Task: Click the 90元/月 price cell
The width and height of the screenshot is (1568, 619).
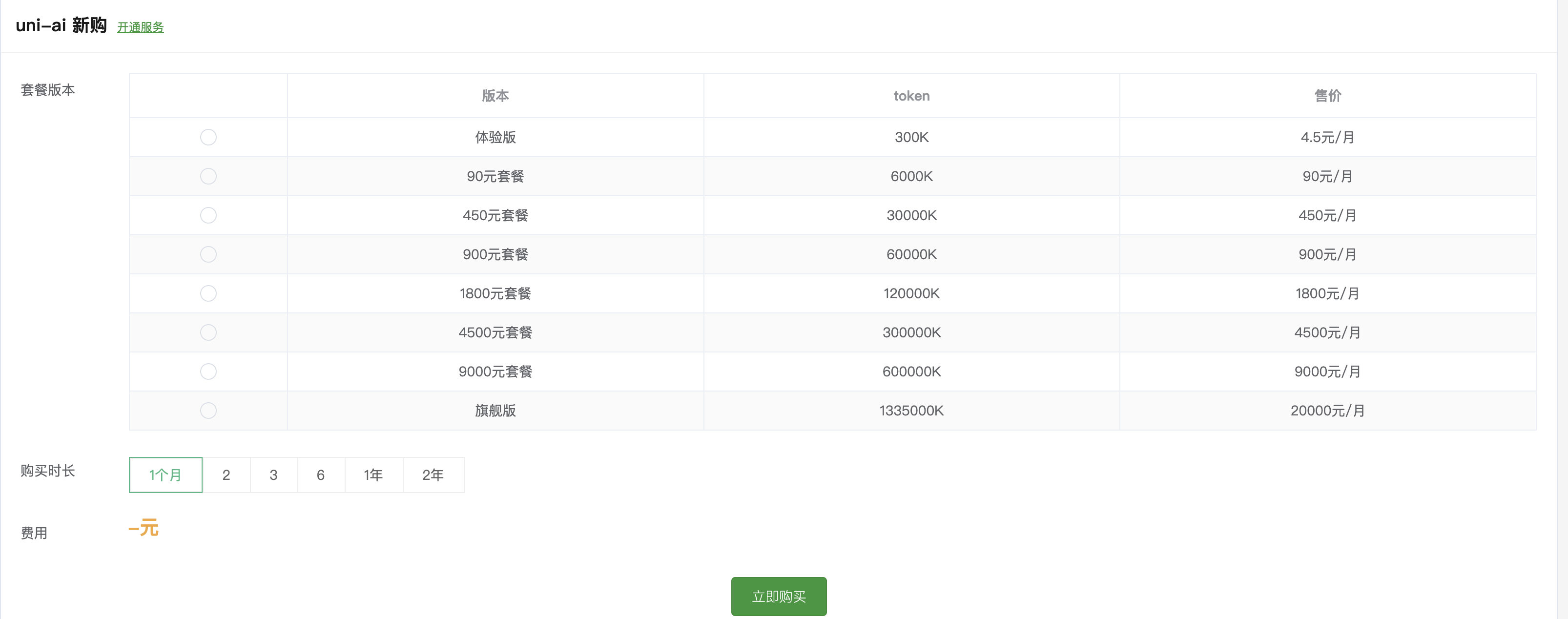Action: (x=1327, y=176)
